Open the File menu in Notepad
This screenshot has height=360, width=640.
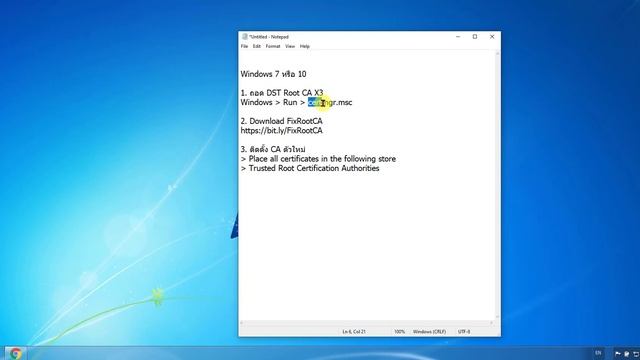tap(244, 47)
